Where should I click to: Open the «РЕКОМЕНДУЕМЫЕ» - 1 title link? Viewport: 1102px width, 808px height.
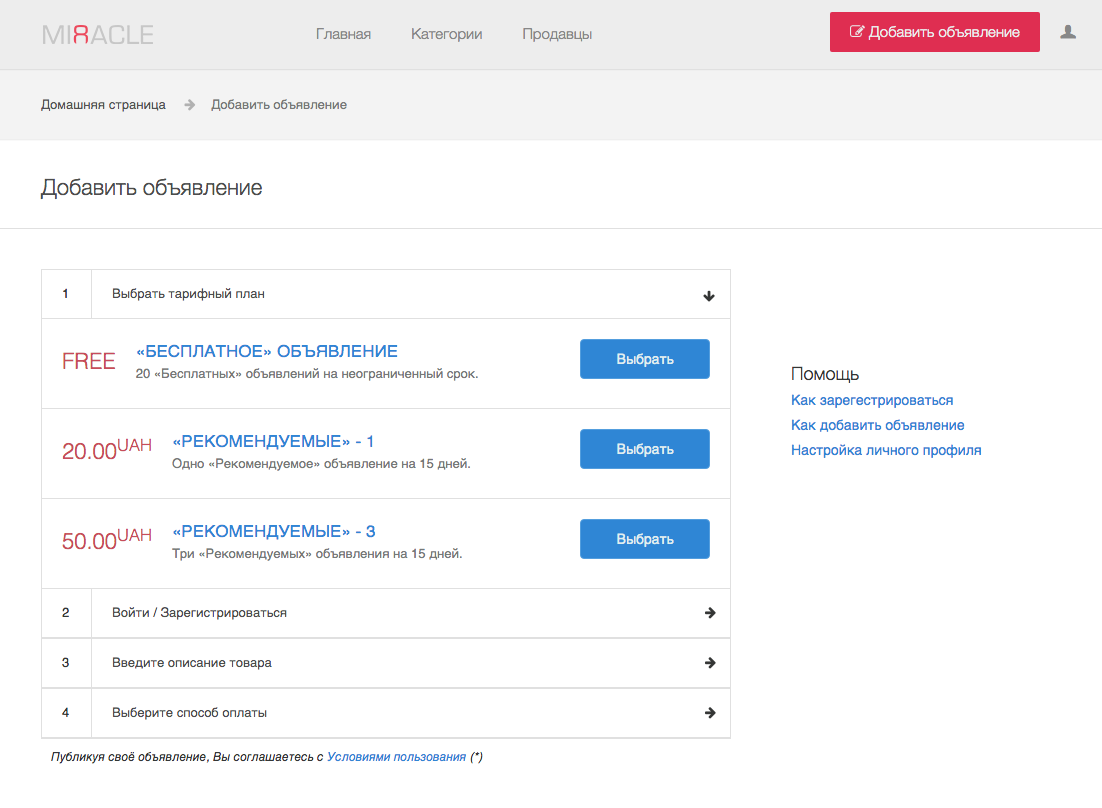tap(273, 442)
